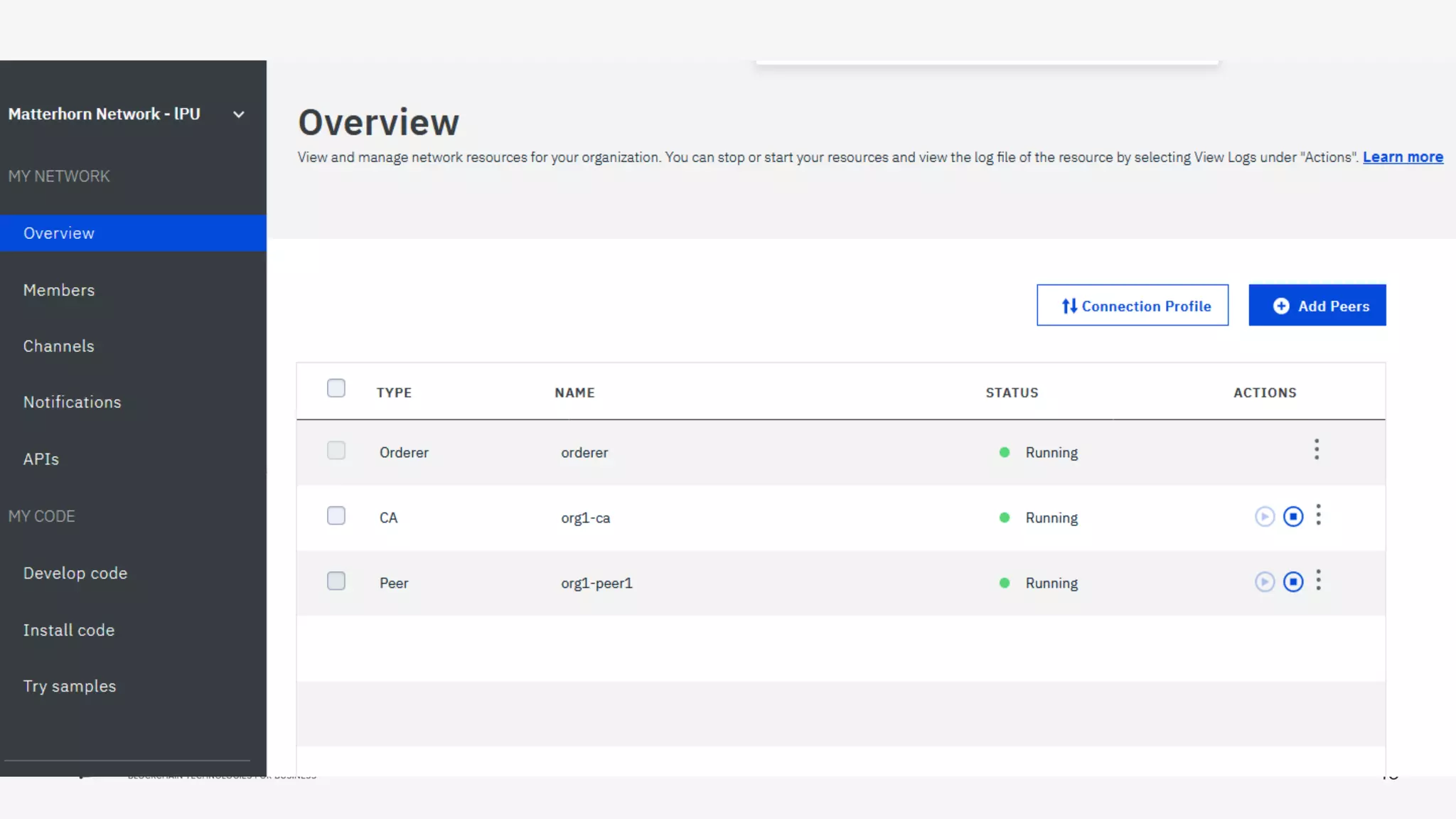Open actions menu for orderer row
This screenshot has height=819, width=1456.
tap(1317, 449)
